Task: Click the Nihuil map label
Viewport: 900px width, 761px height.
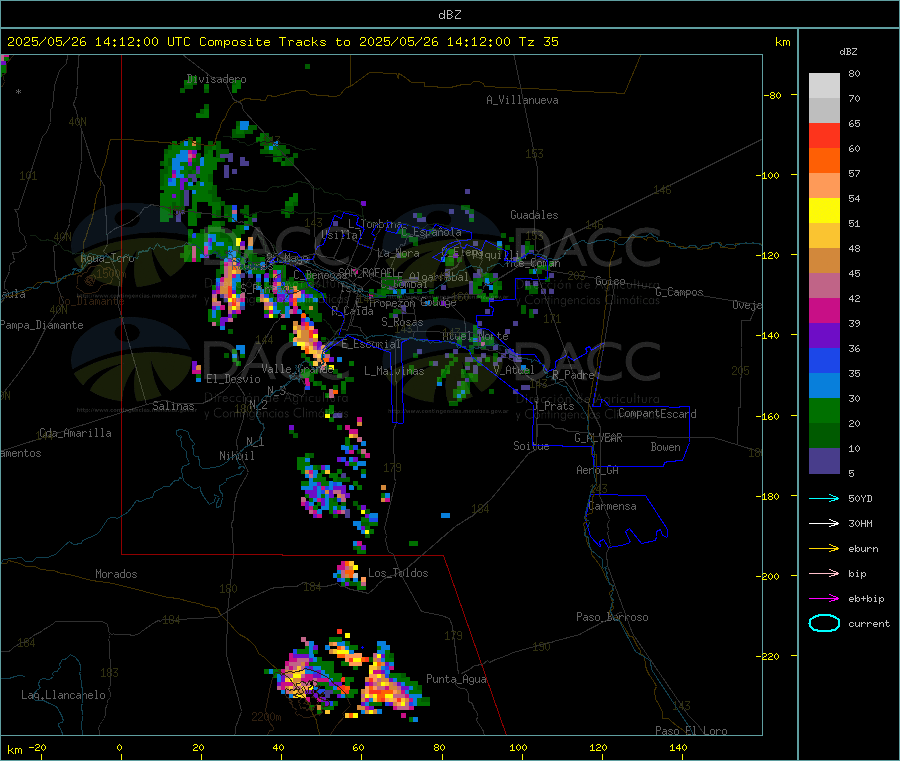Action: click(x=237, y=456)
